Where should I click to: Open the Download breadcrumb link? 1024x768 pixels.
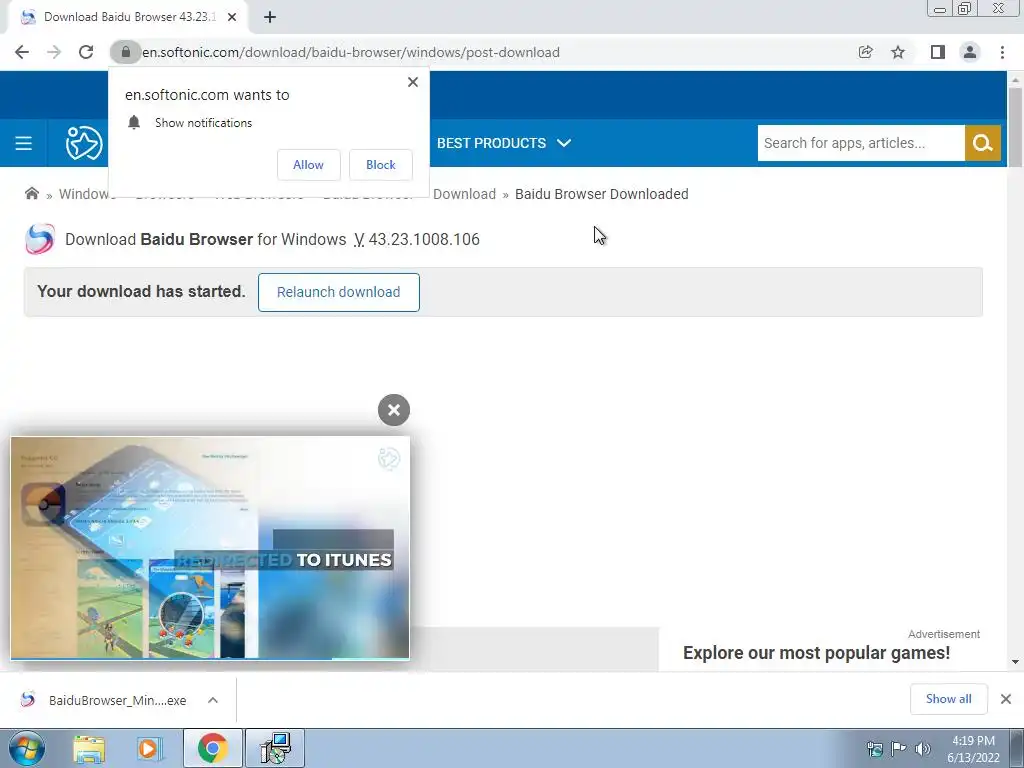tap(464, 194)
